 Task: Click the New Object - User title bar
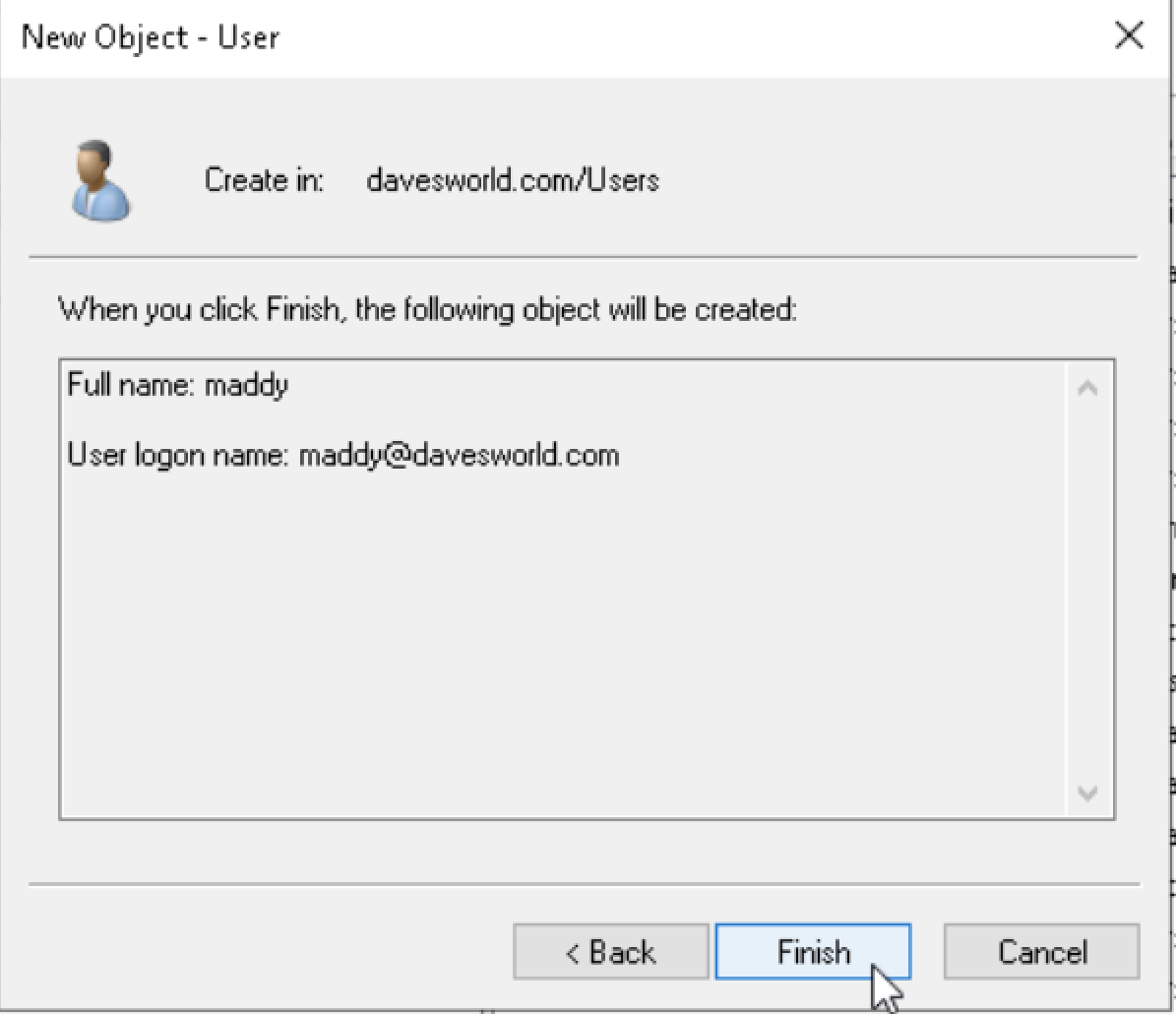point(525,37)
